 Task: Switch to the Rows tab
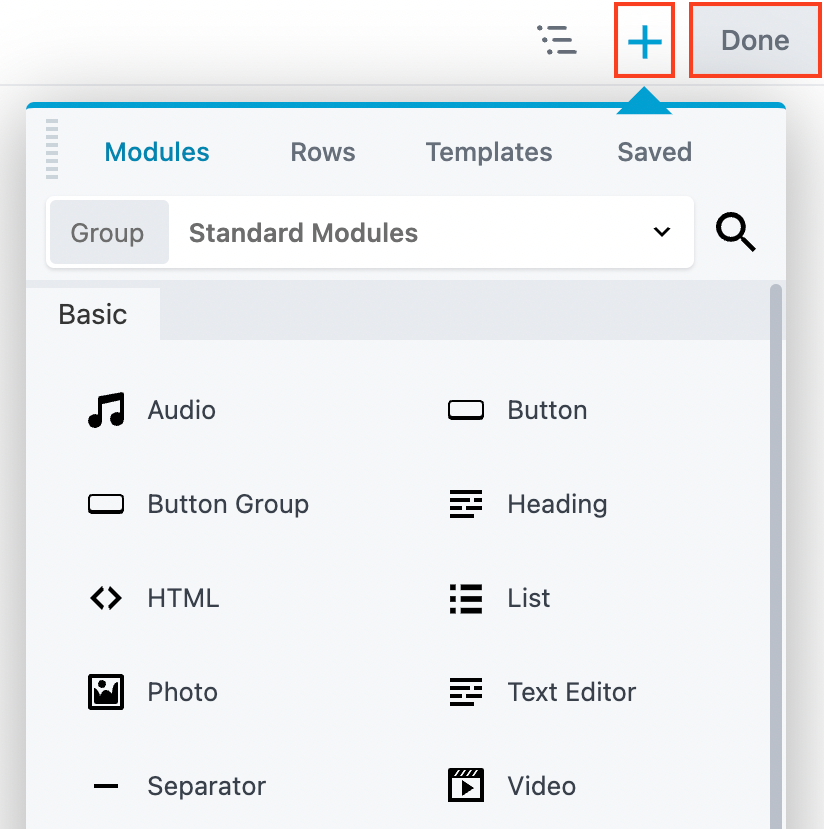(322, 152)
